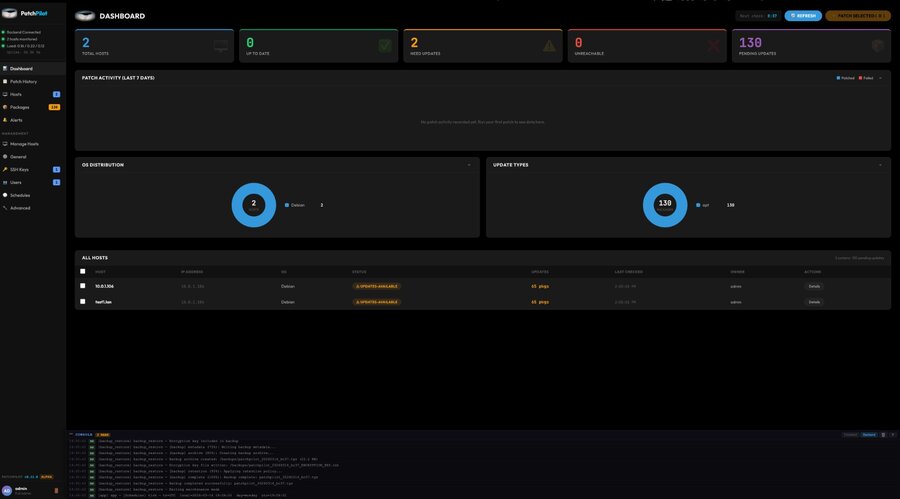Collapse the OS Distribution panel
The height and width of the screenshot is (499, 900).
pyautogui.click(x=469, y=165)
